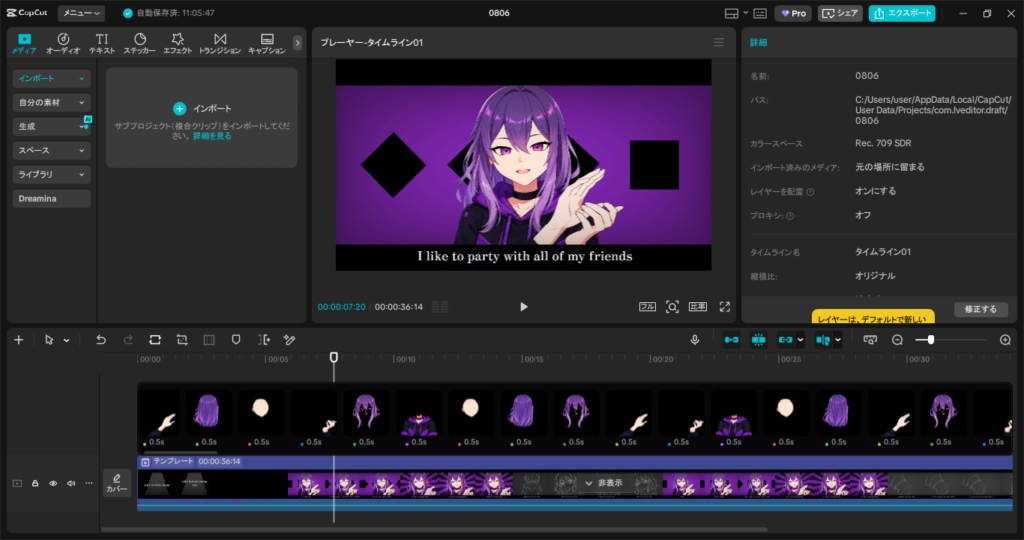The width and height of the screenshot is (1024, 540).
Task: Mute the track with speaker icon
Action: pos(71,484)
